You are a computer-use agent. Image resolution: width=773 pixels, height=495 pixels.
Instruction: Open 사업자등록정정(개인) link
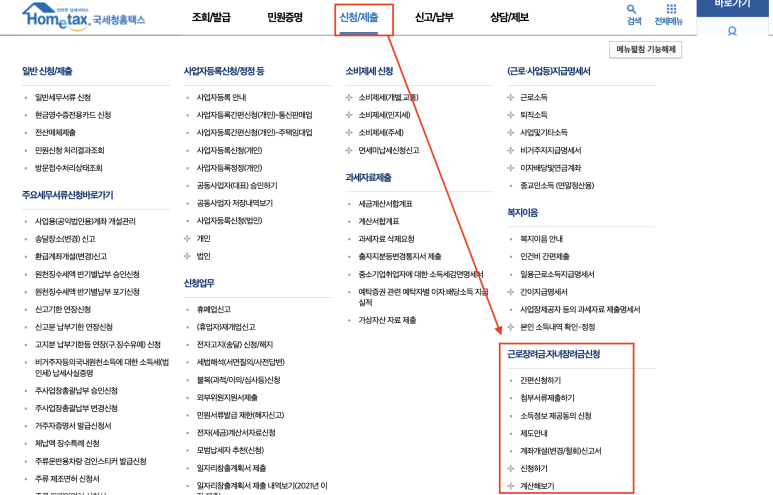point(229,168)
